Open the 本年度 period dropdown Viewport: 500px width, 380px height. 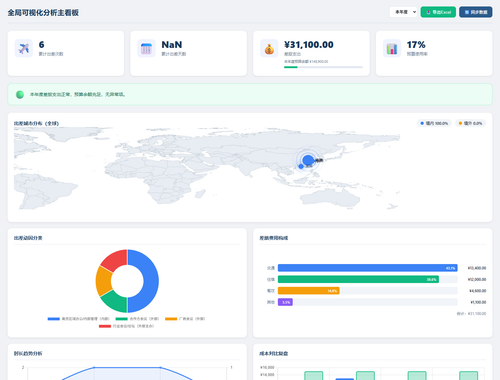[x=403, y=12]
